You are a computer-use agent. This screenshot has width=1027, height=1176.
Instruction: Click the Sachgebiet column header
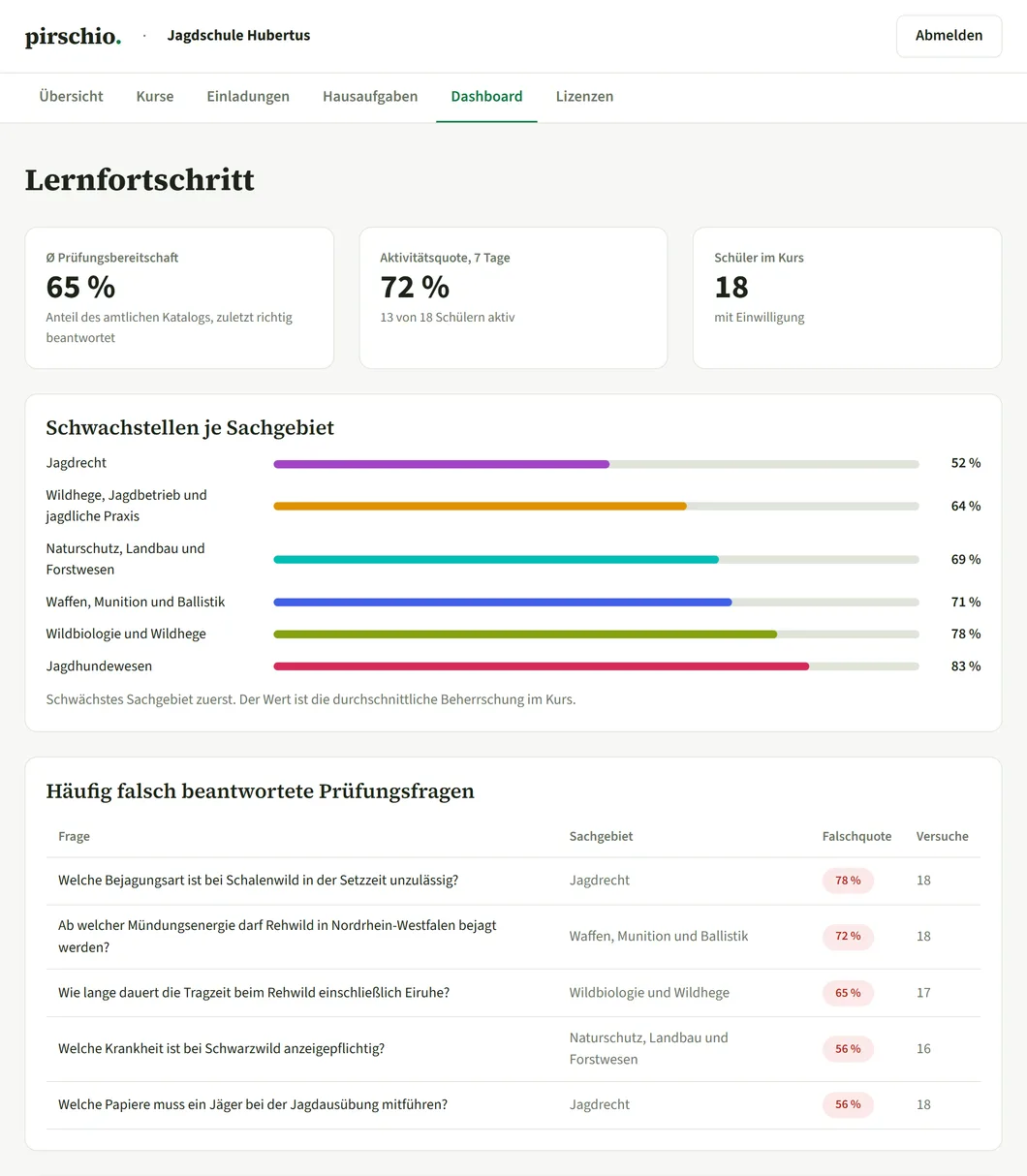click(601, 836)
